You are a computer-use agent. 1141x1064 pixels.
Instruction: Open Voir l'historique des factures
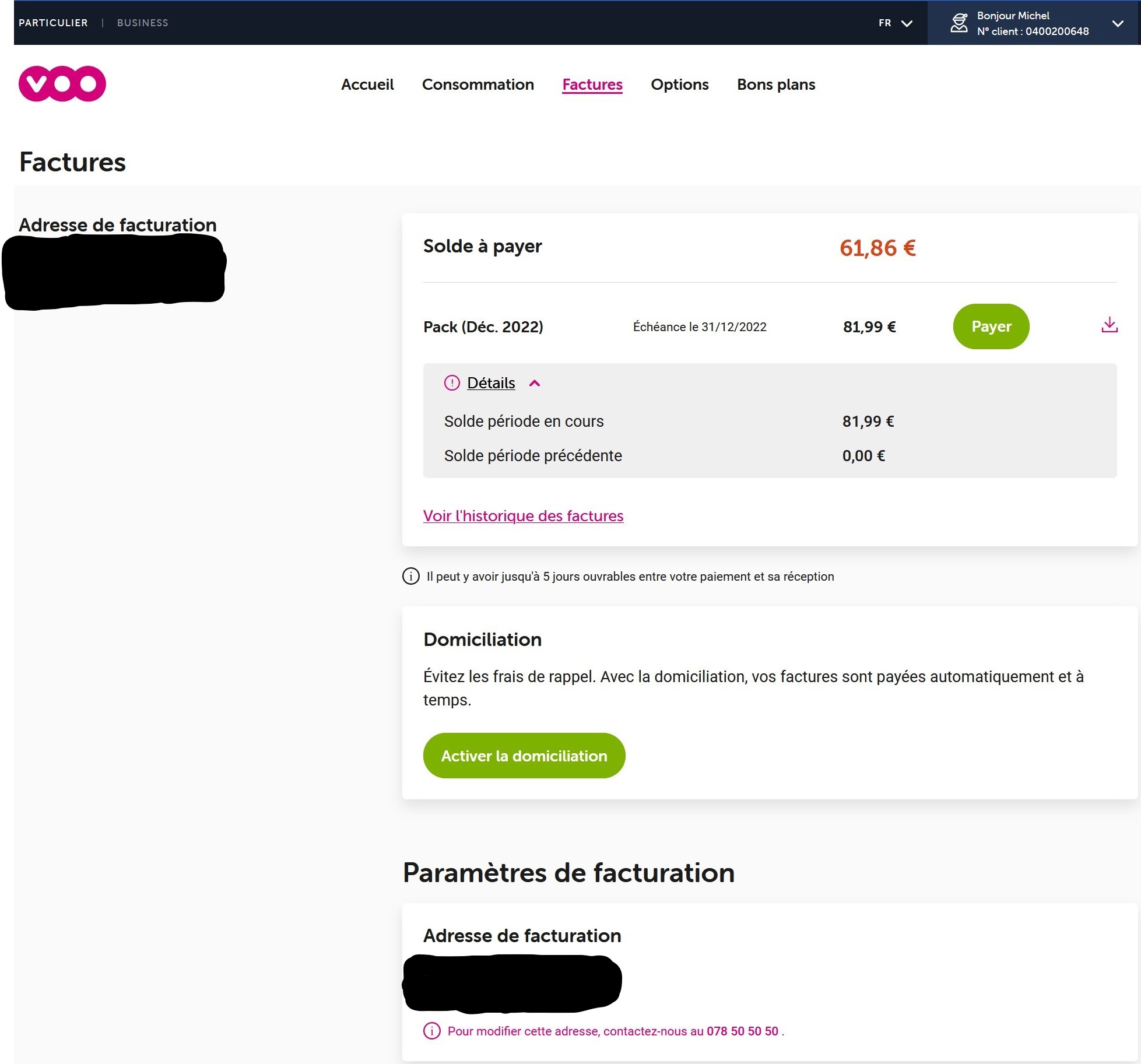point(523,515)
